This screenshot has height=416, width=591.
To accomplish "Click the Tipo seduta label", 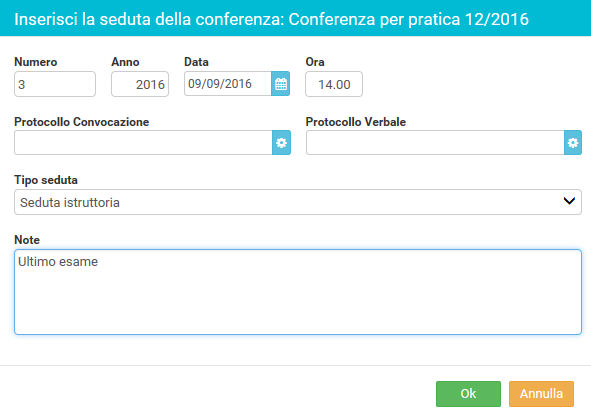I will click(x=46, y=180).
